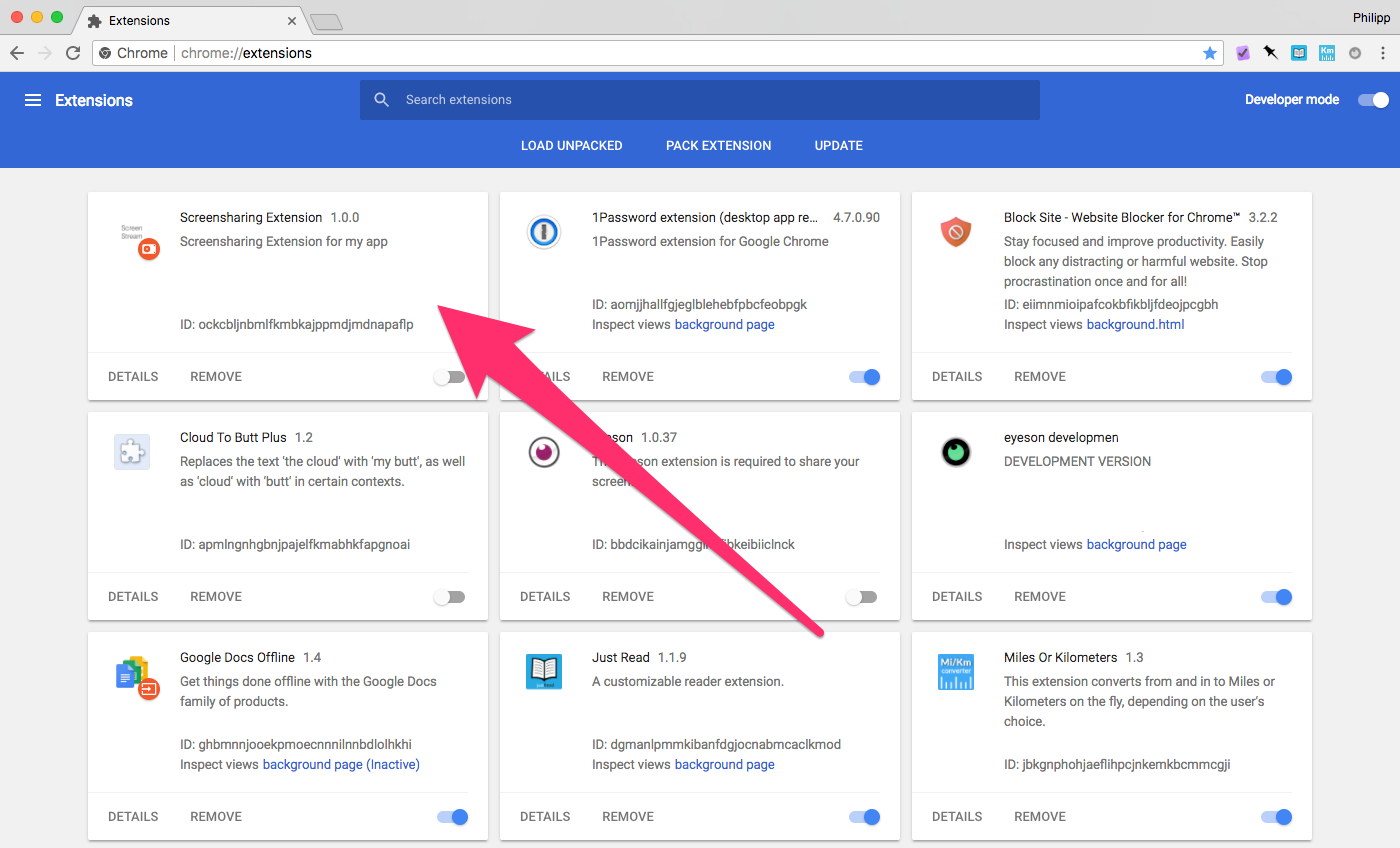Click the Screensharing Extension card icon
The width and height of the screenshot is (1400, 848).
pyautogui.click(x=139, y=239)
